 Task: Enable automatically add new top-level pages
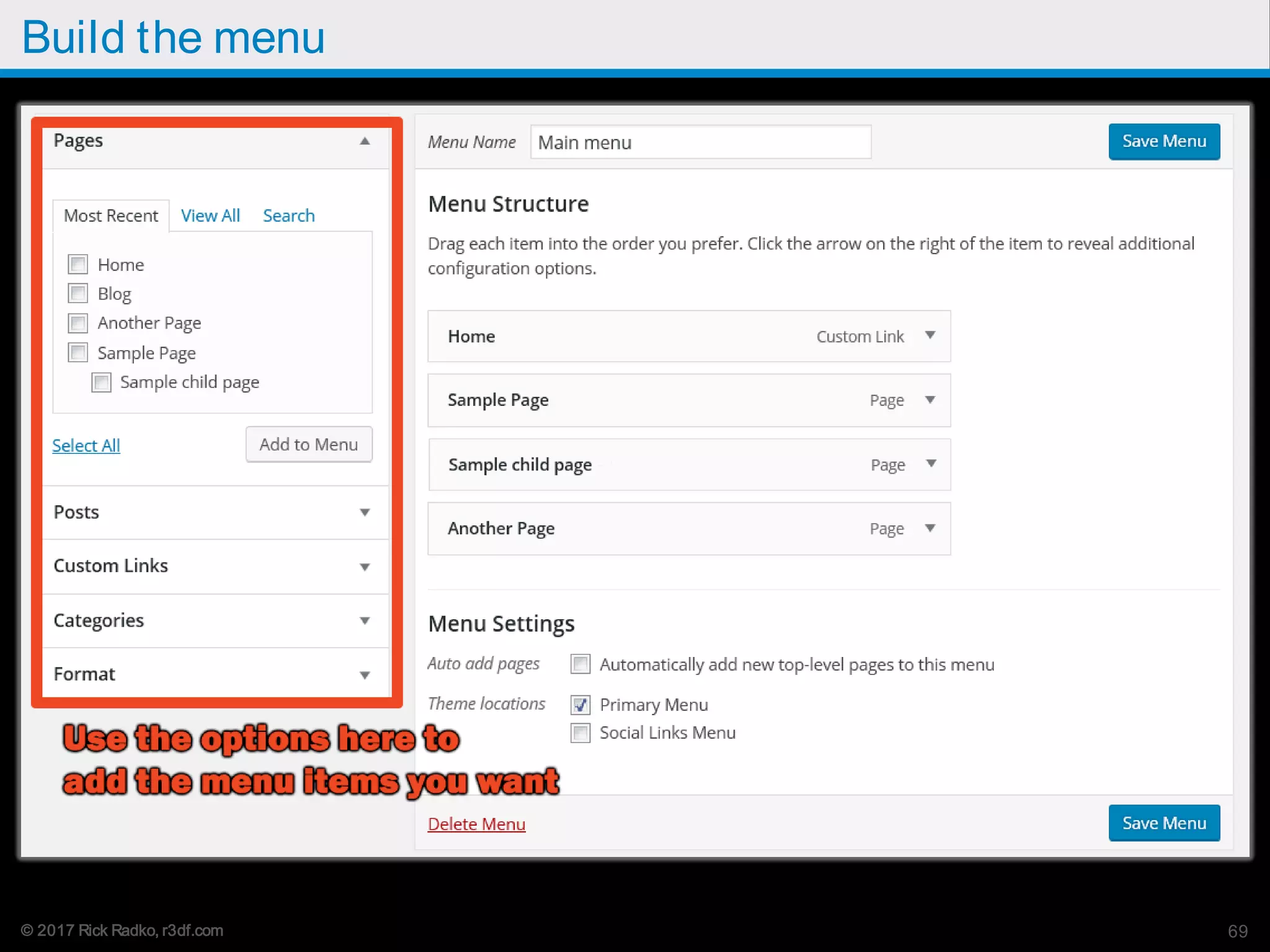click(580, 664)
